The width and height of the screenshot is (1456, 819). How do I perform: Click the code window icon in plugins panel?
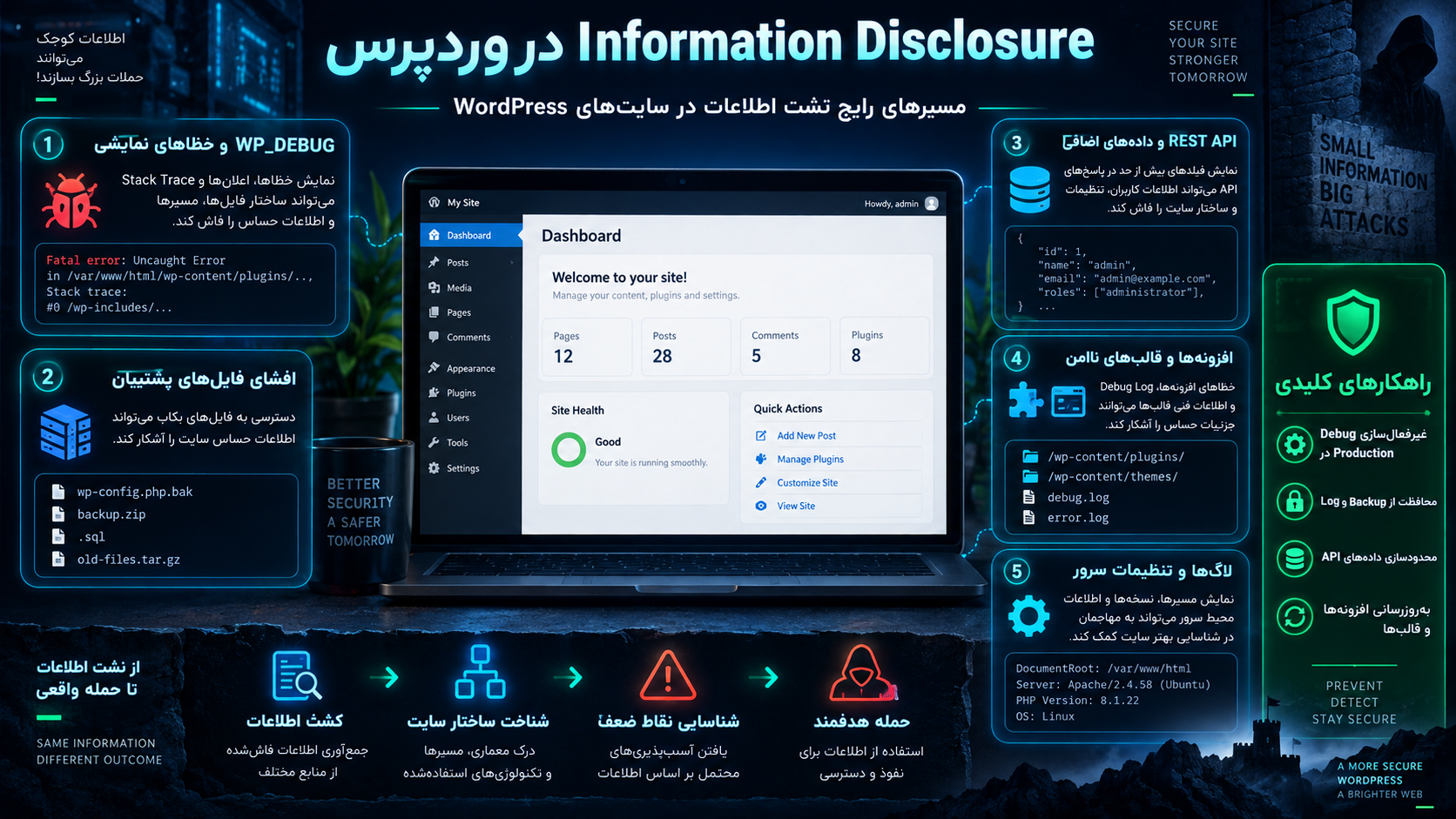[x=1068, y=401]
